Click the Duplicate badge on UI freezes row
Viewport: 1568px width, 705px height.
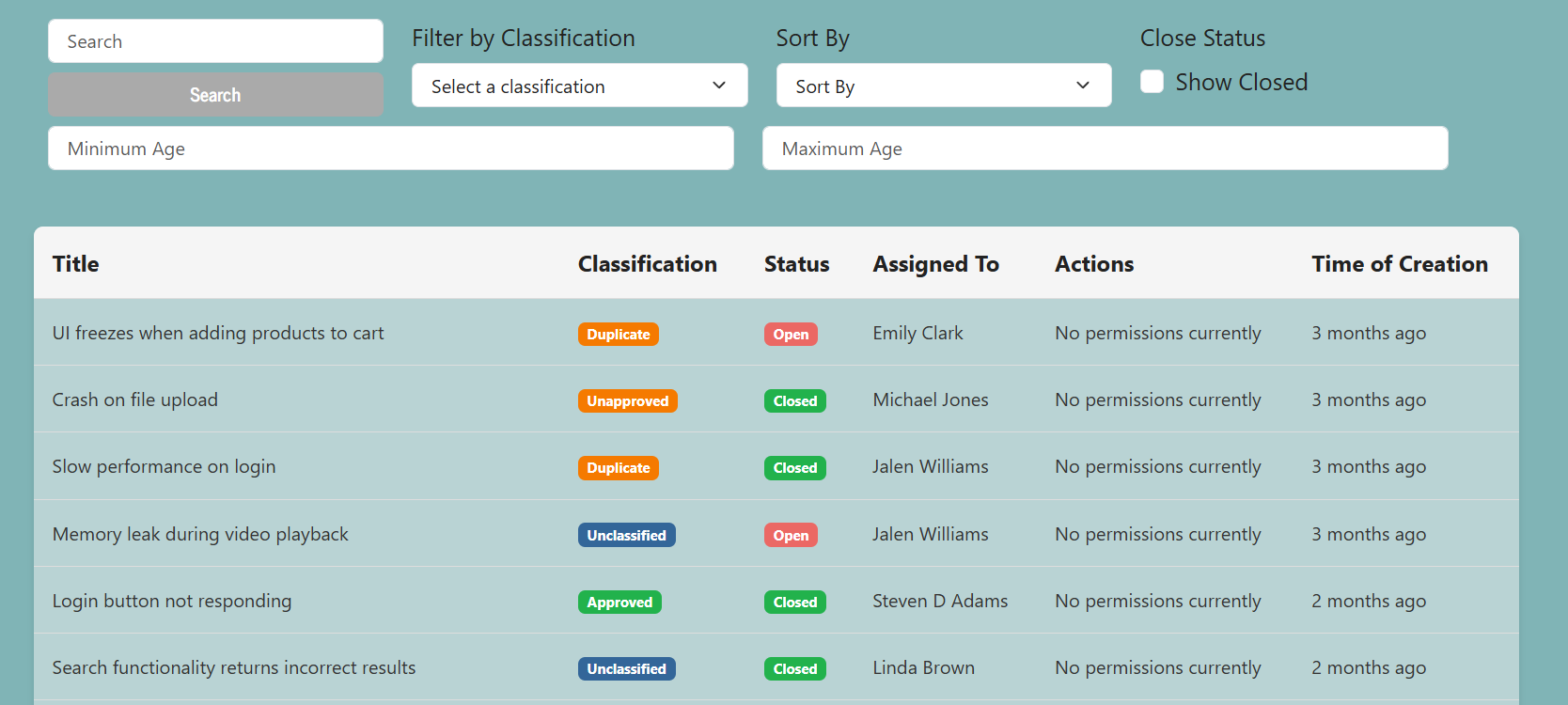[618, 334]
